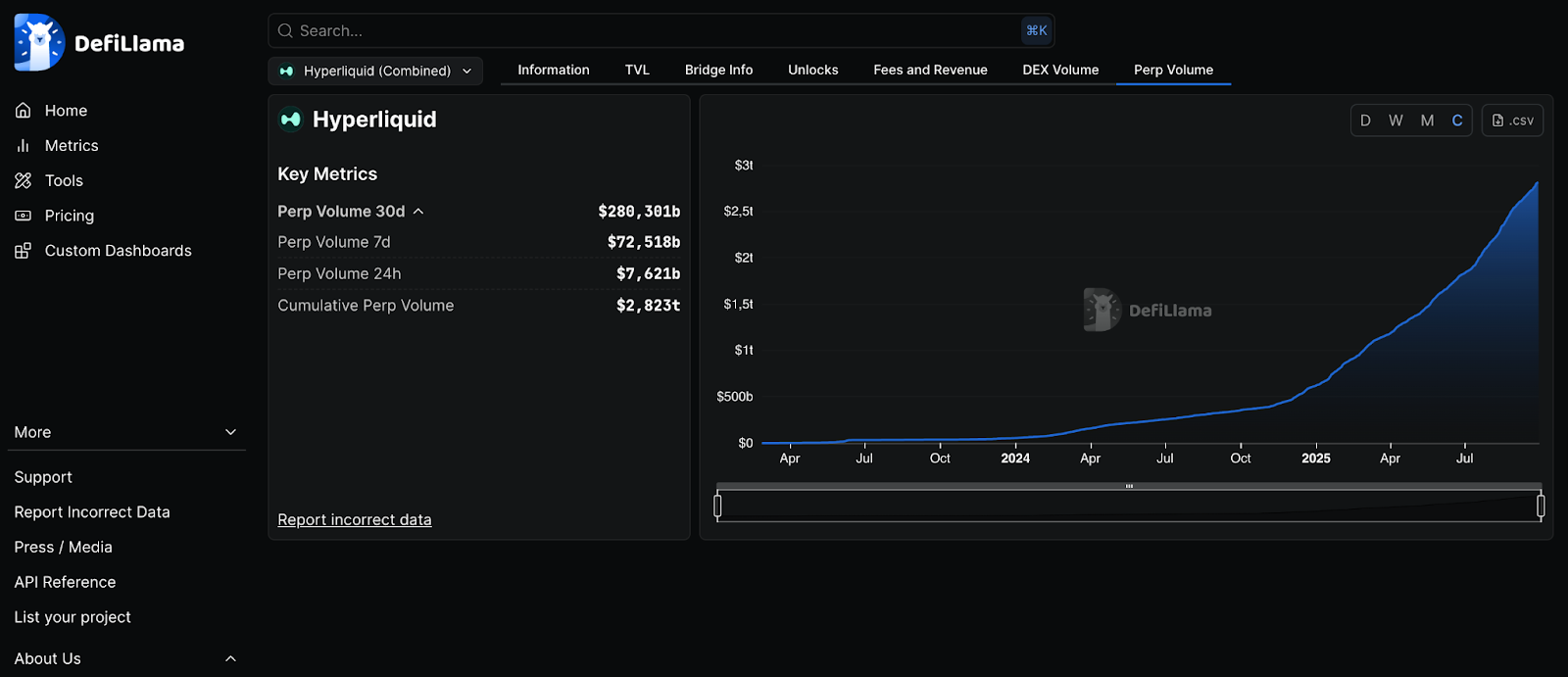This screenshot has width=1568, height=677.
Task: Select weekly interval W
Action: click(x=1396, y=121)
